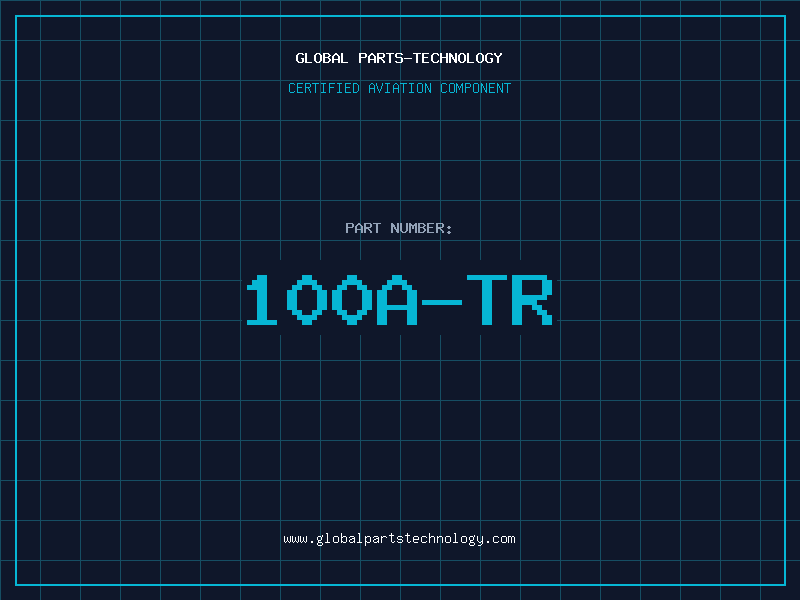
Task: Click the large dash between A and T
Action: coord(442,303)
